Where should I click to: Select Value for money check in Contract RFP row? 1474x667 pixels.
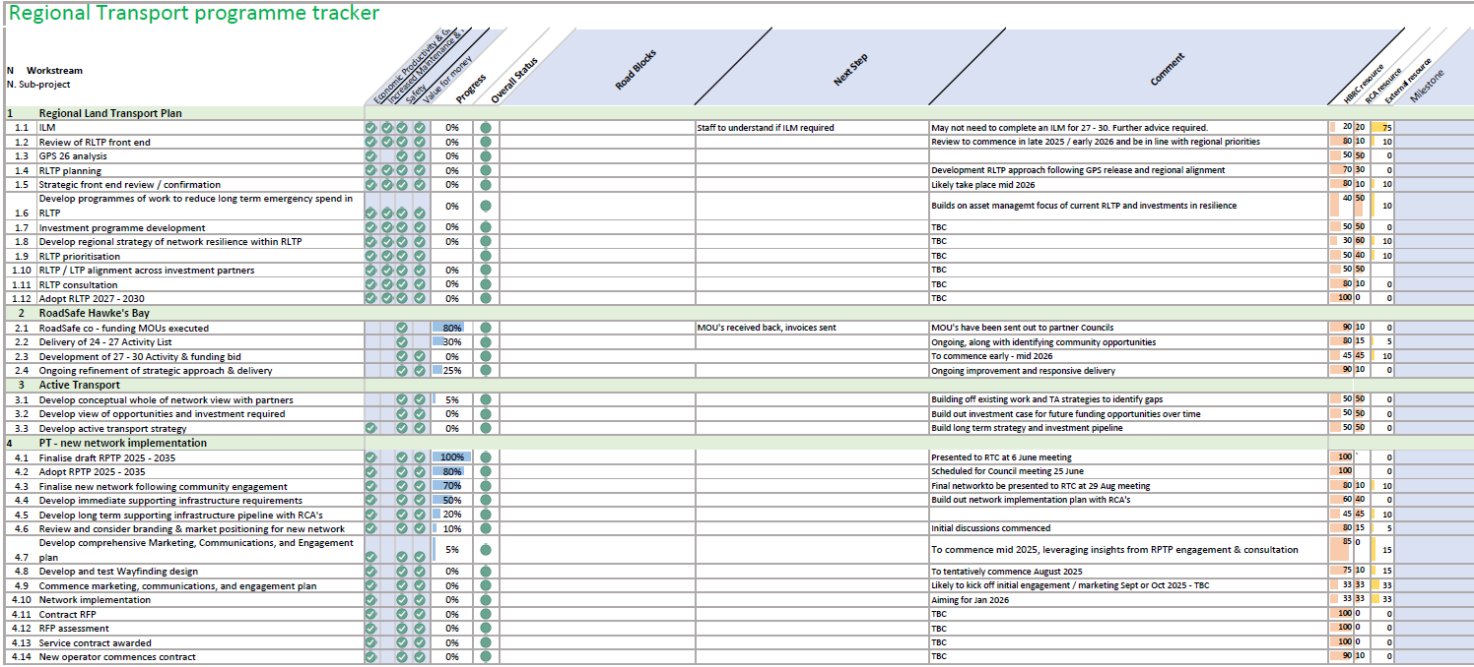click(420, 614)
